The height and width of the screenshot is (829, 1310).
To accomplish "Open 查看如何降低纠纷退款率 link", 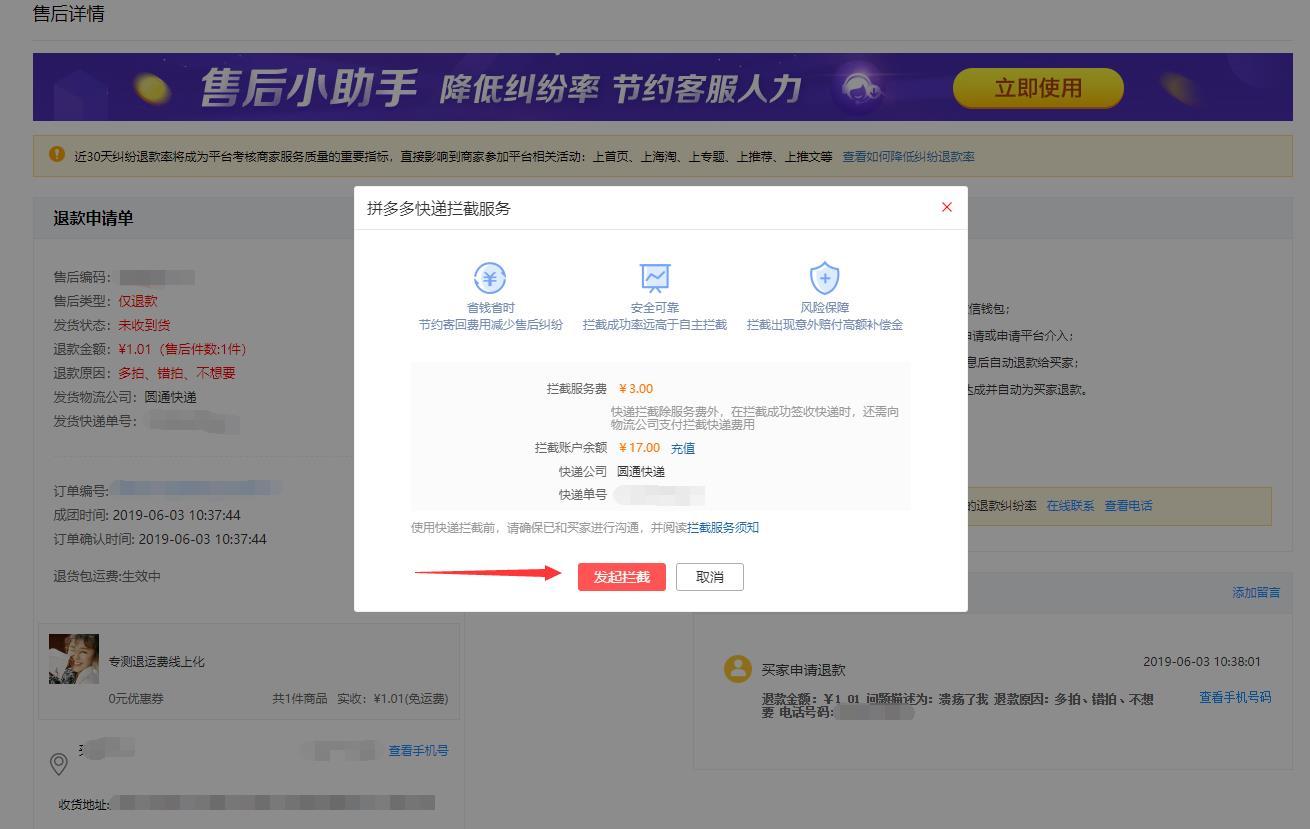I will point(908,156).
